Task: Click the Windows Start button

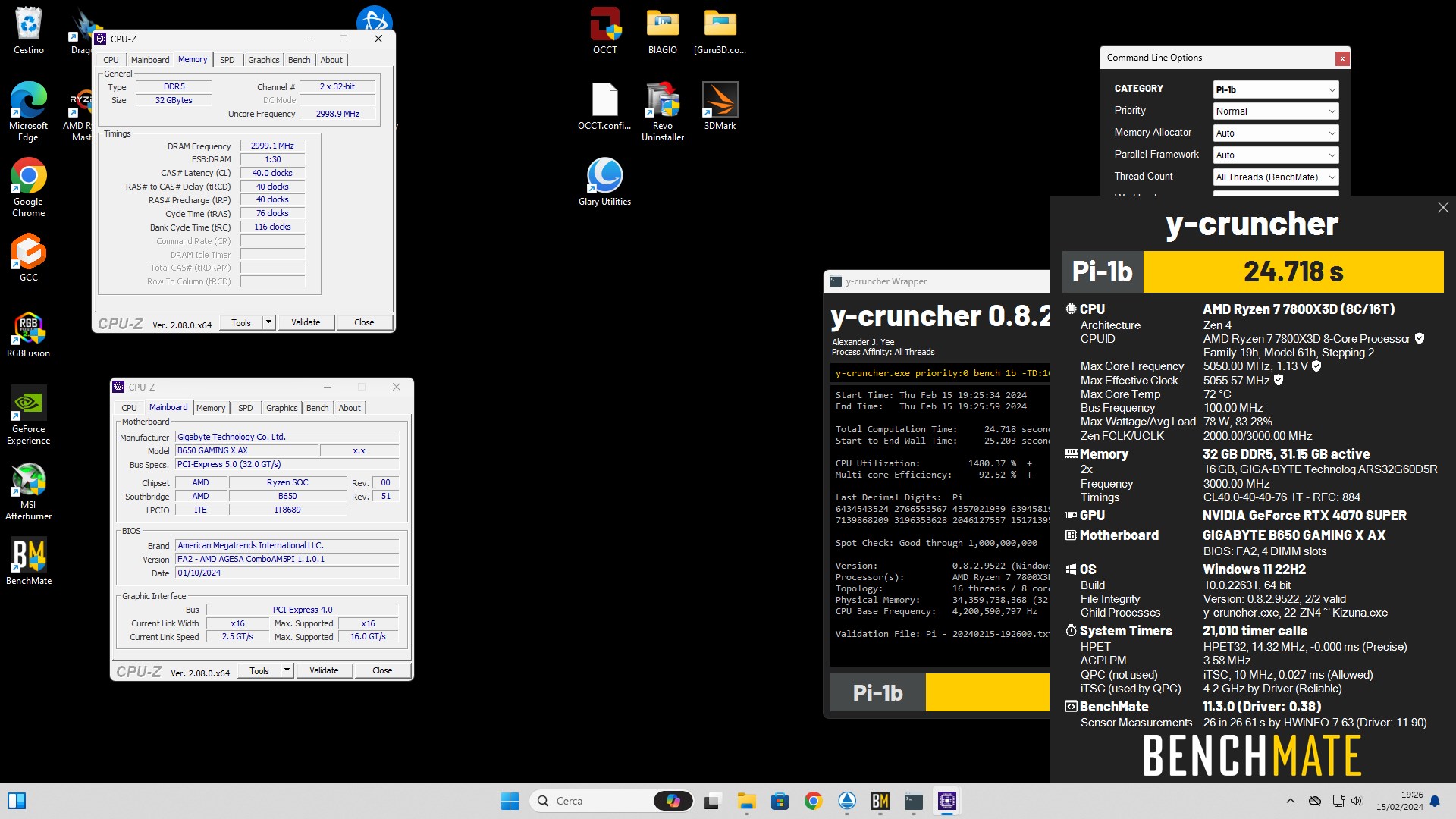Action: click(510, 801)
